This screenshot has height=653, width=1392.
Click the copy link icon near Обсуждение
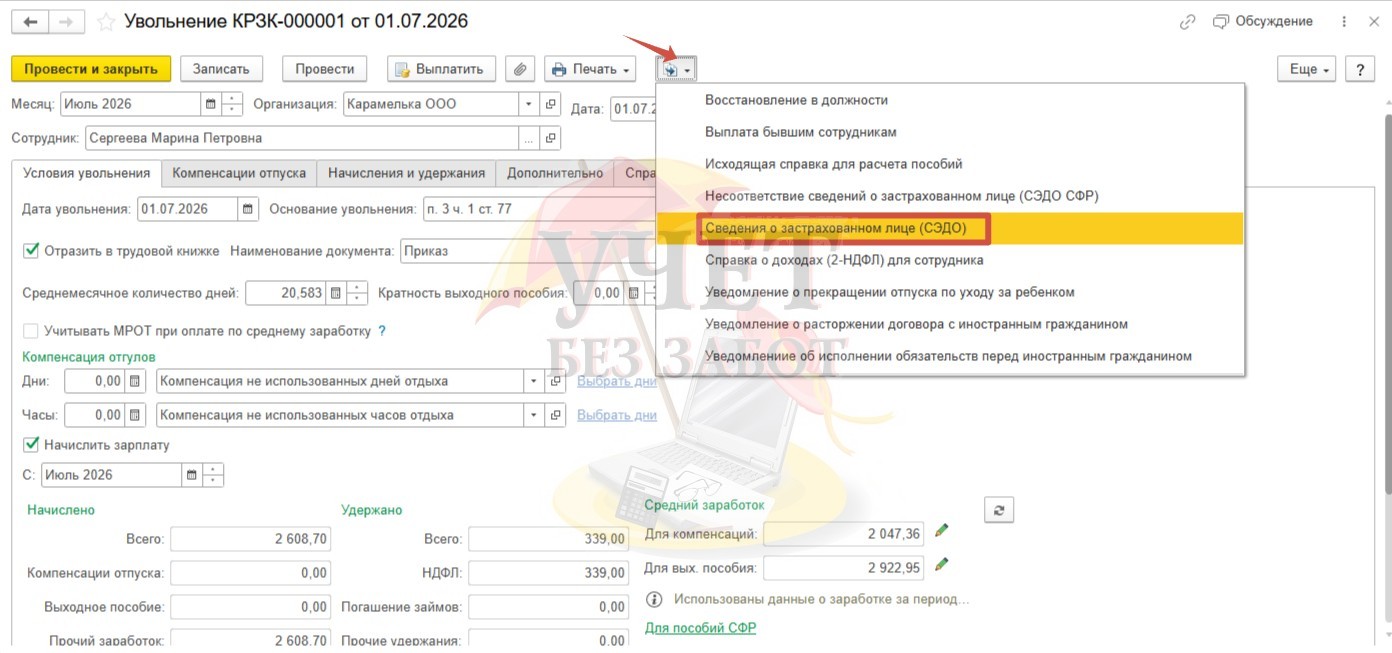pyautogui.click(x=1187, y=22)
